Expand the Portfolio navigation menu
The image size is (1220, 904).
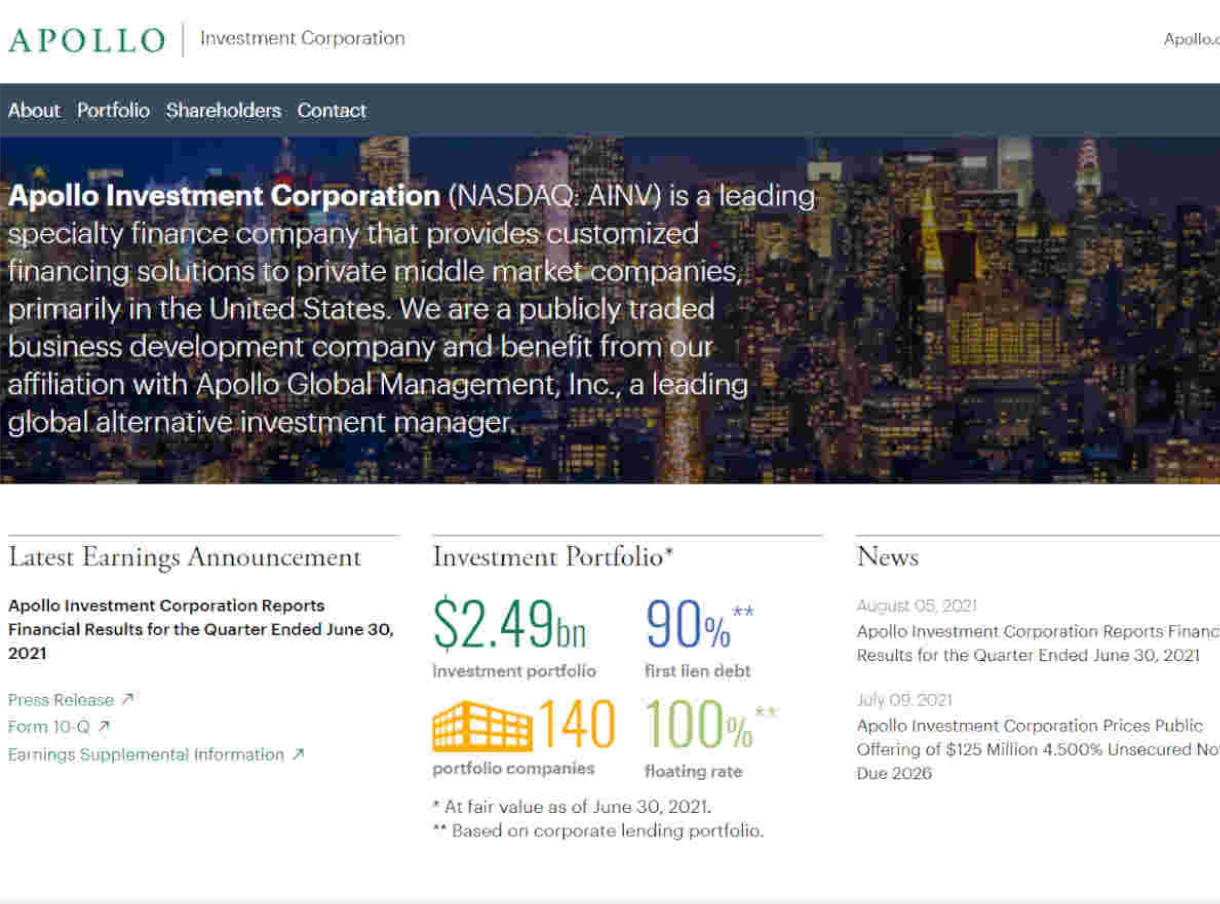[x=113, y=110]
